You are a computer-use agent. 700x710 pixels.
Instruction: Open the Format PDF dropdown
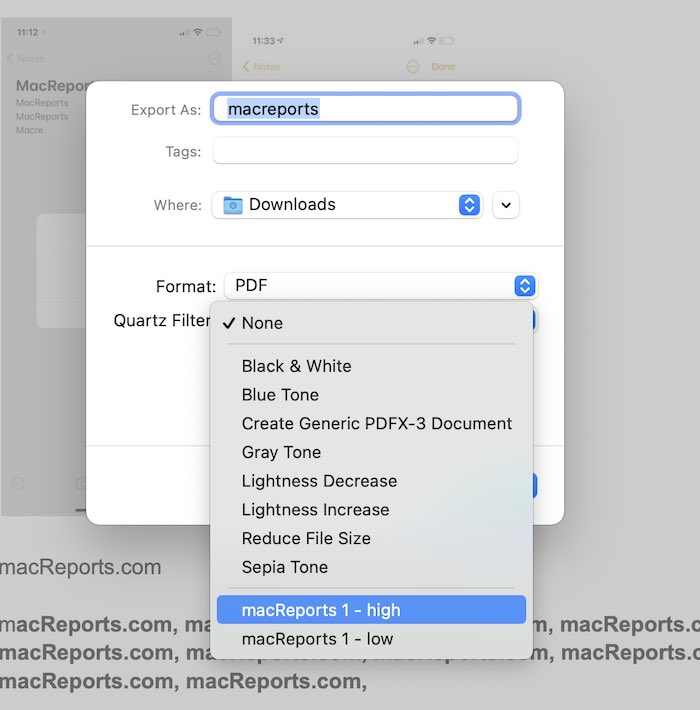pyautogui.click(x=381, y=286)
